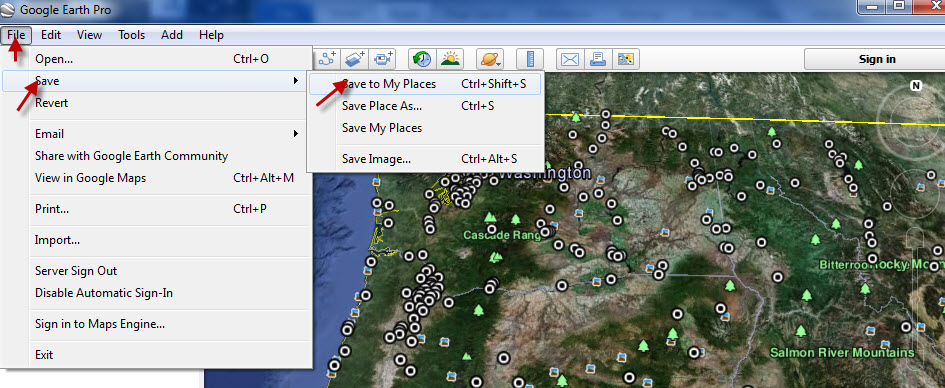Select Revert in File menu
945x388 pixels.
tap(157, 103)
